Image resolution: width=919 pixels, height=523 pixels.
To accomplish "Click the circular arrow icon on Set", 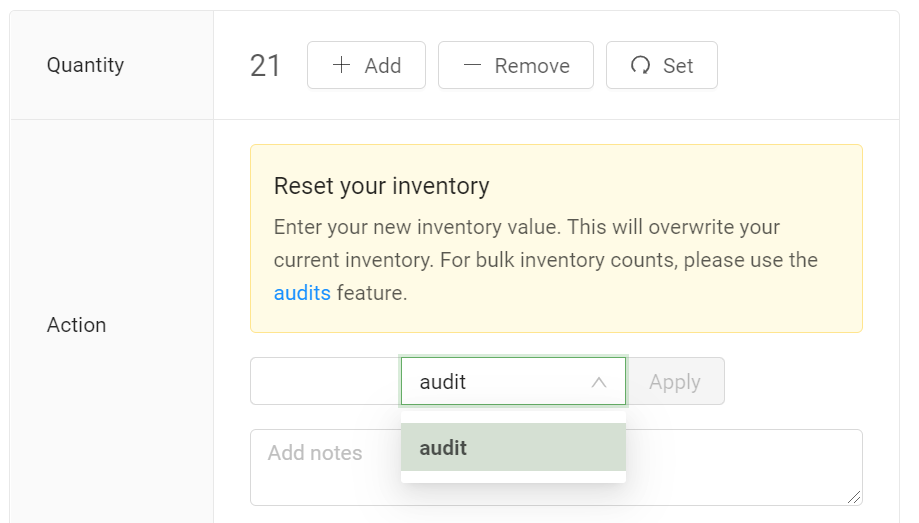I will pyautogui.click(x=640, y=65).
